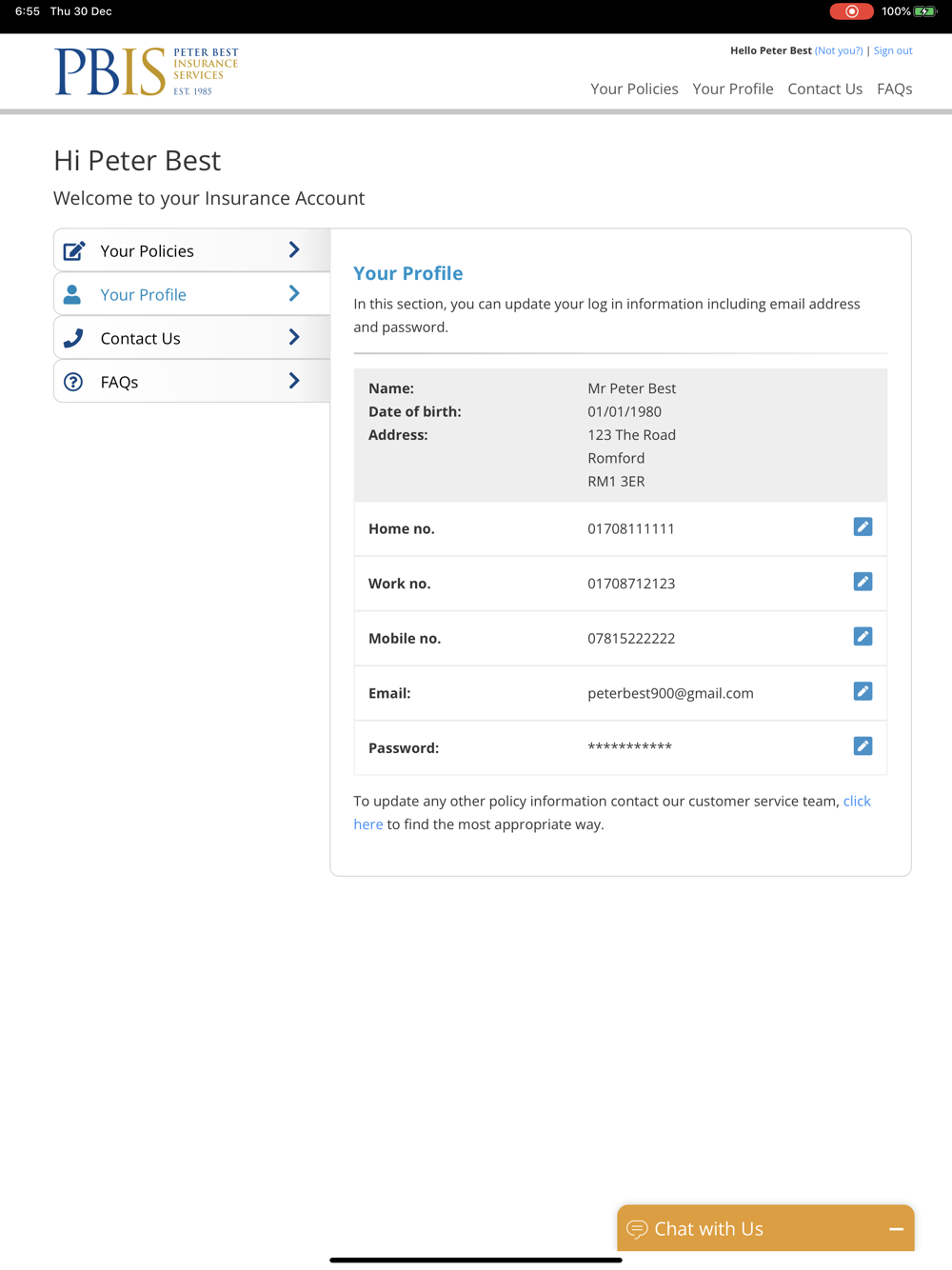
Task: Click the question mark FAQs sidebar icon
Action: [73, 382]
